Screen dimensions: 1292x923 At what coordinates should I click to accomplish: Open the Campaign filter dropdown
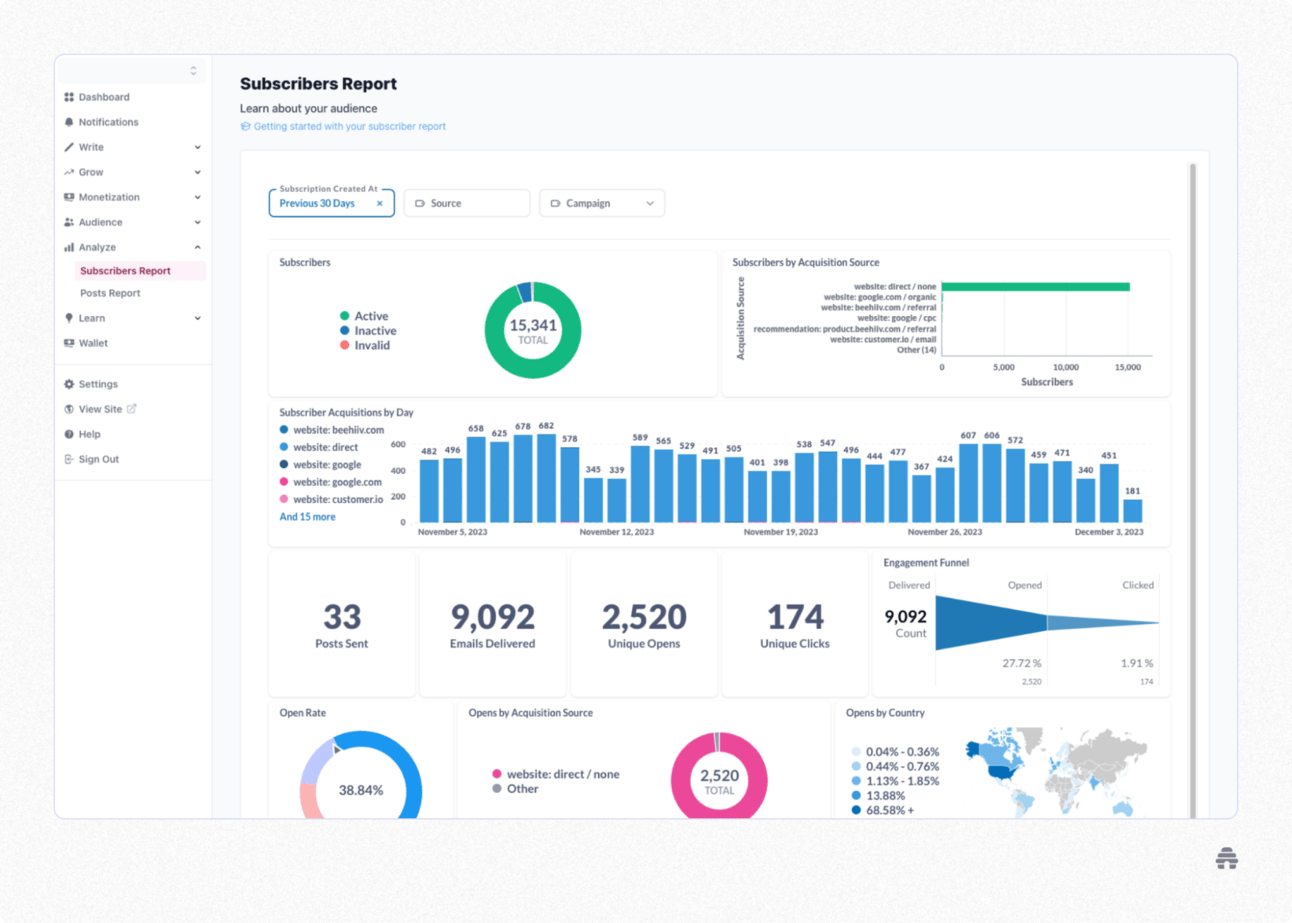[x=601, y=202]
